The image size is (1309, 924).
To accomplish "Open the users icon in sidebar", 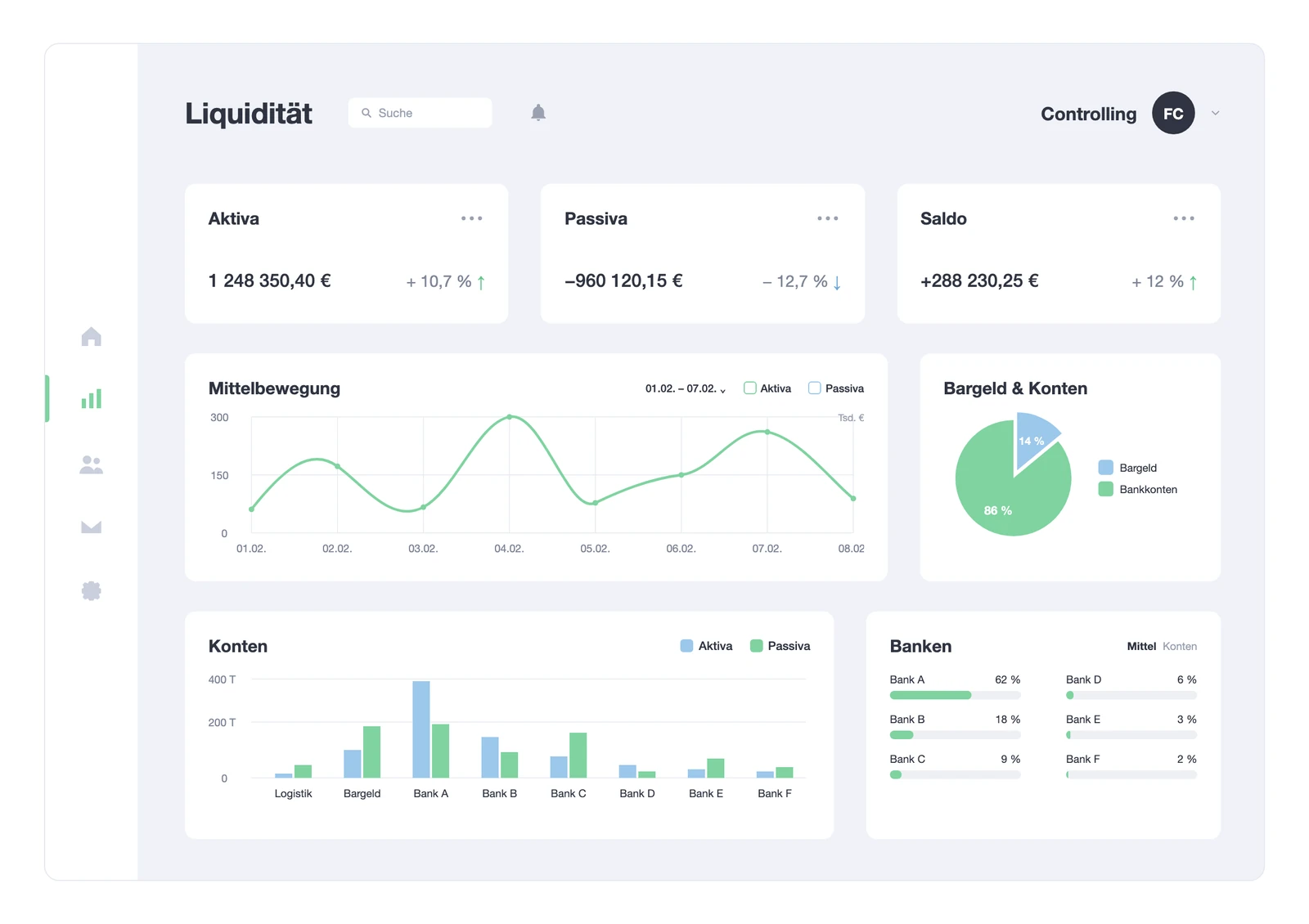I will (x=92, y=464).
